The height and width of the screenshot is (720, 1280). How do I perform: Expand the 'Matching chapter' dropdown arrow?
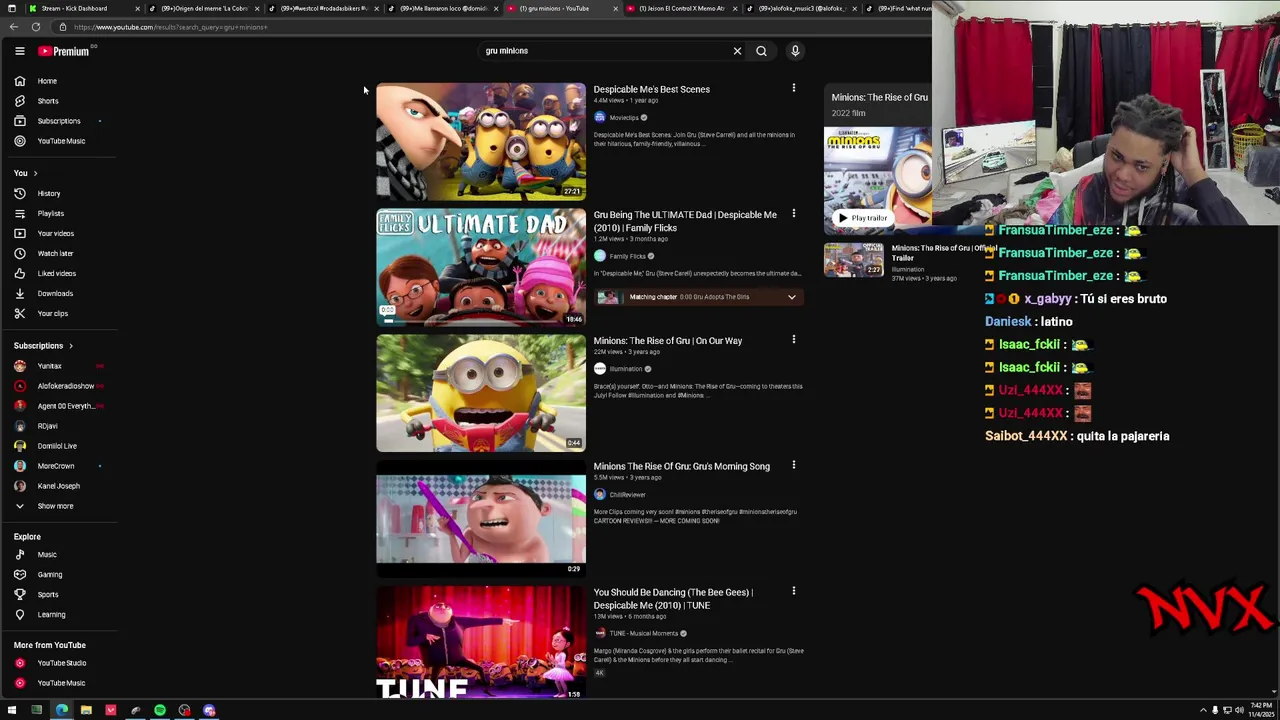point(791,297)
